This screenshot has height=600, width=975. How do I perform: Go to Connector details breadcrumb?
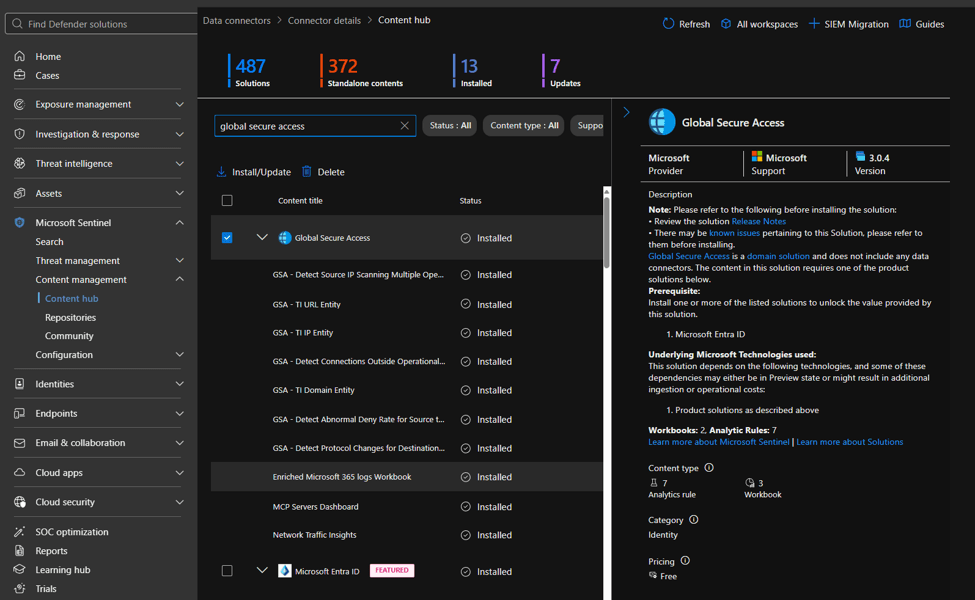[x=324, y=21]
